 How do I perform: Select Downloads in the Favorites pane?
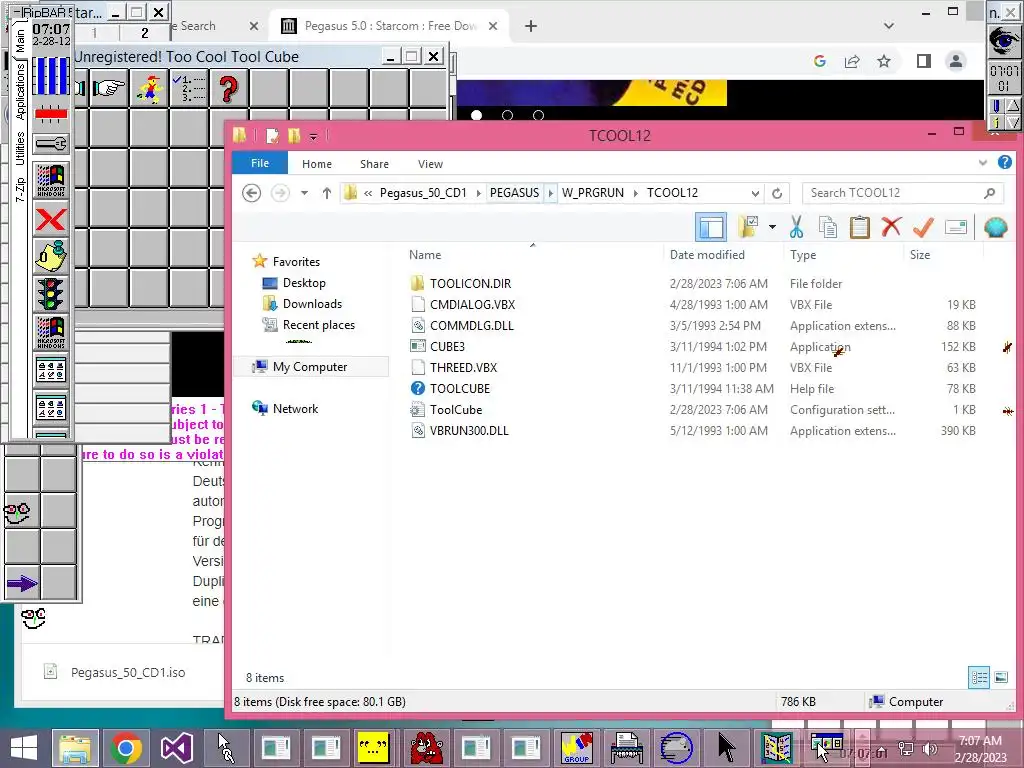click(312, 304)
